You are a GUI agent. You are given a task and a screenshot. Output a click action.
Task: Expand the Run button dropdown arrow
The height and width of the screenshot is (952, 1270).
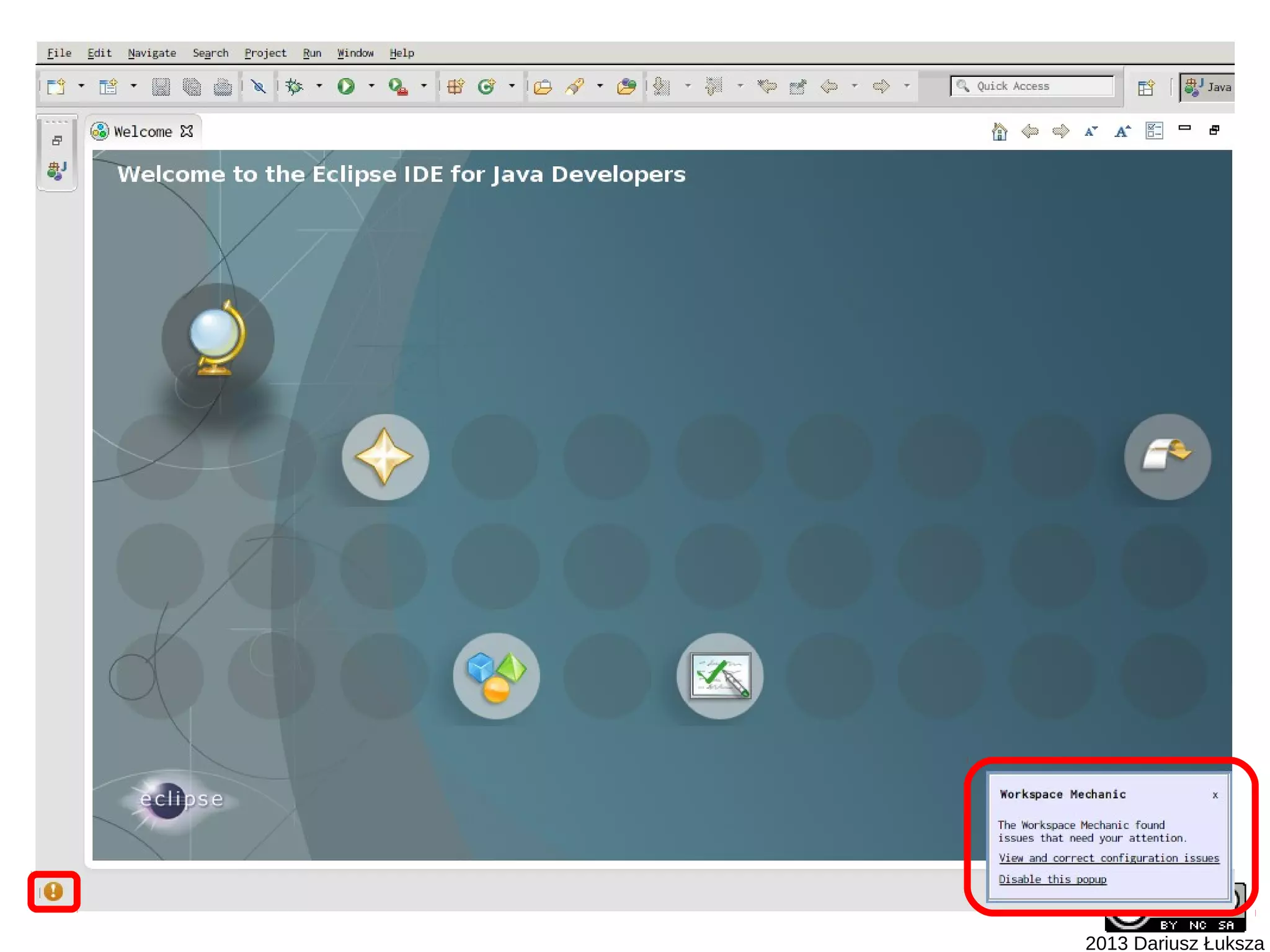click(371, 86)
